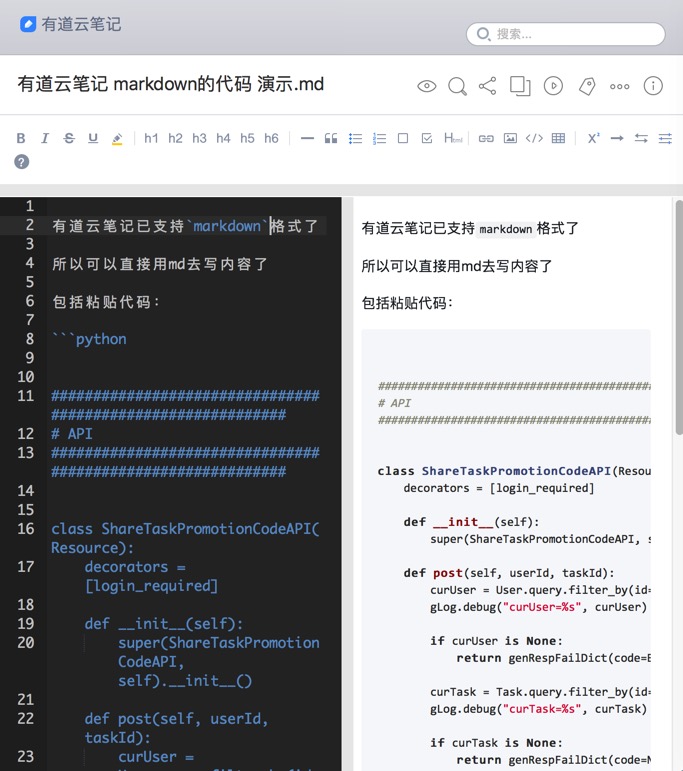Click the H html icon
The image size is (683, 771).
tap(453, 138)
